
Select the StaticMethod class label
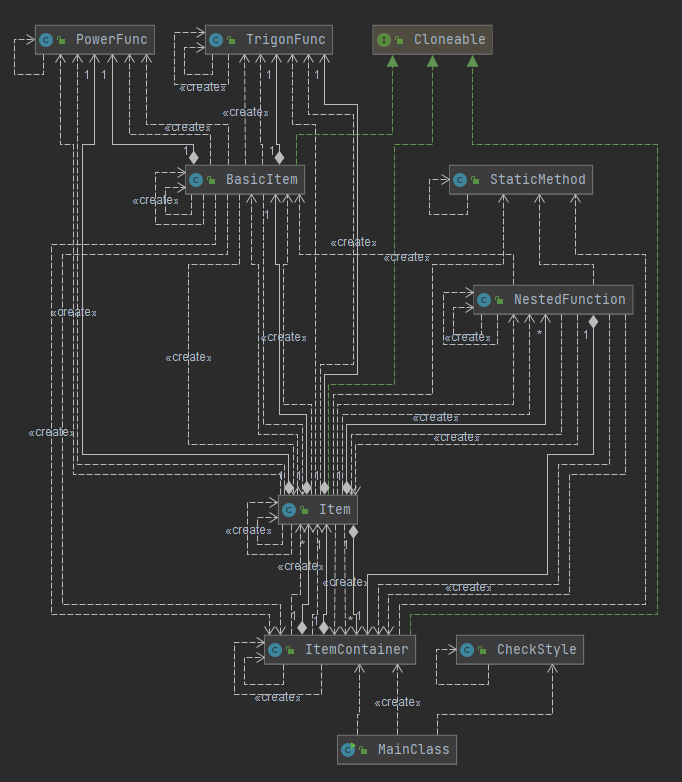[x=538, y=180]
